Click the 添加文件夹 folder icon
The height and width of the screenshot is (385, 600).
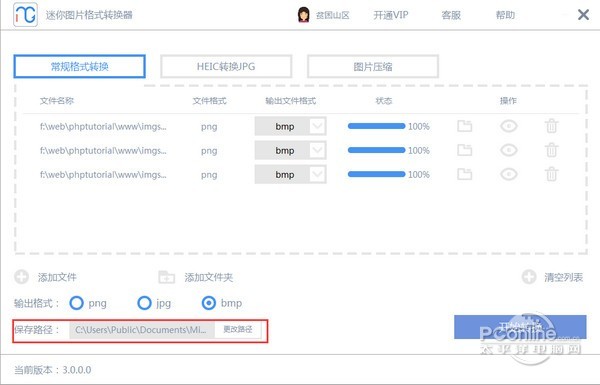coord(166,277)
